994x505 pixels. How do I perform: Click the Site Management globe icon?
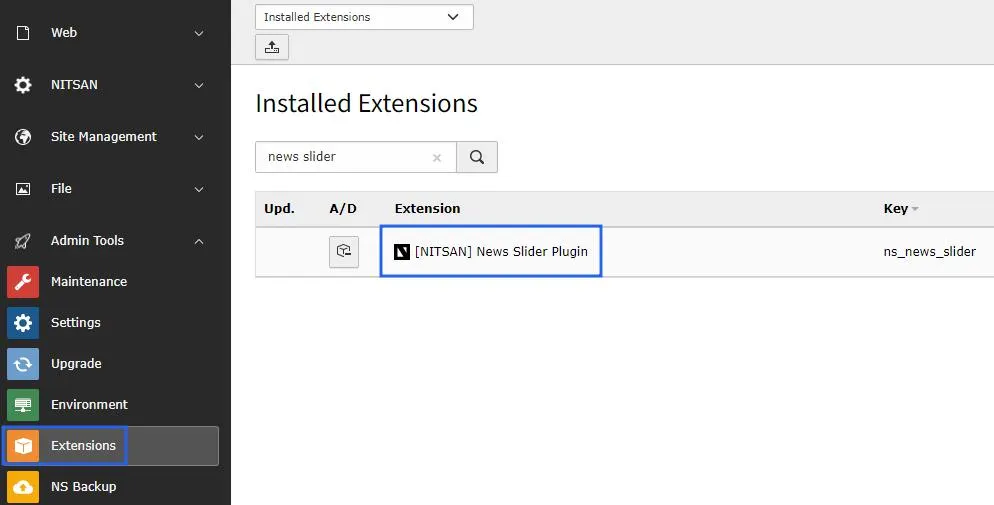(x=23, y=137)
